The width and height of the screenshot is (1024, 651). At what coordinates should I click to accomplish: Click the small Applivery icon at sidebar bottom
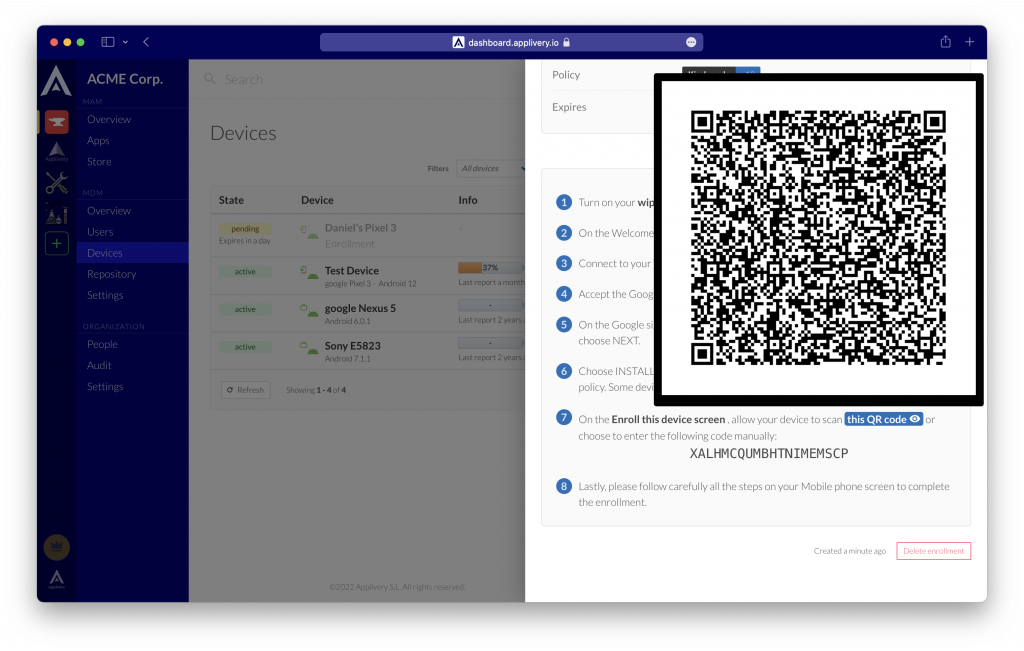[57, 579]
